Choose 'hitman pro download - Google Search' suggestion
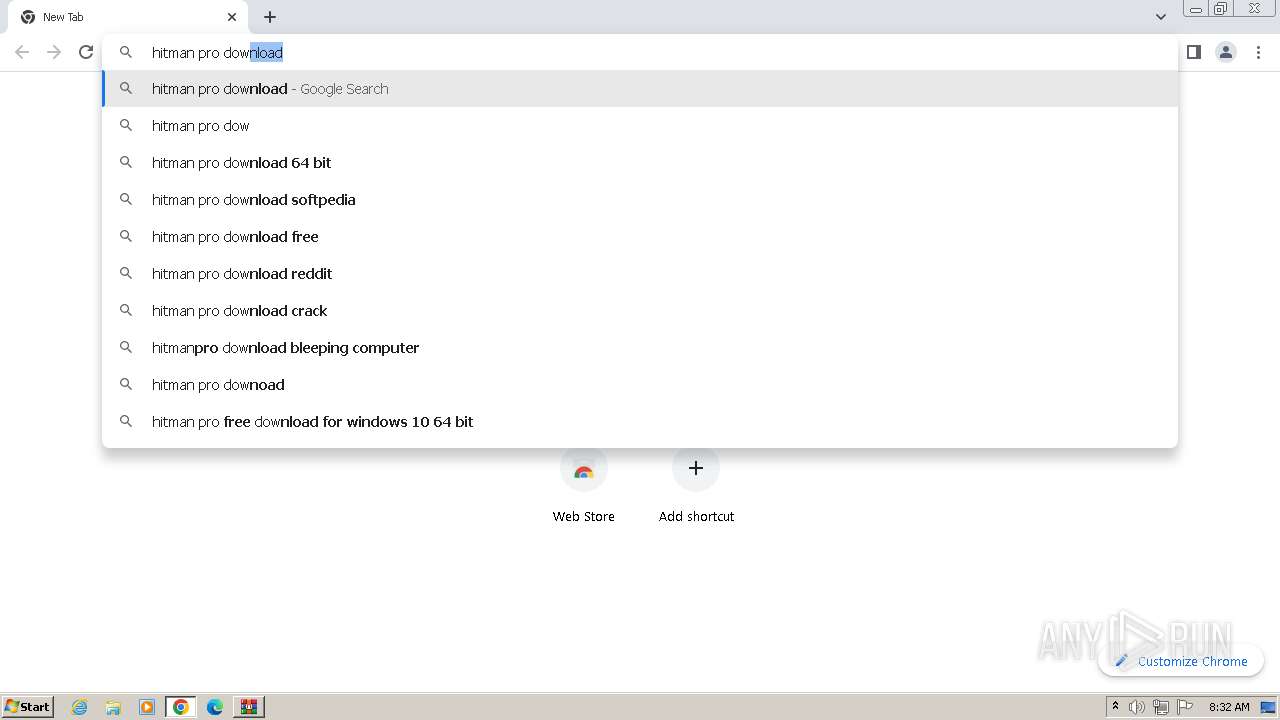Screen dimensions: 1280x720 tap(640, 89)
